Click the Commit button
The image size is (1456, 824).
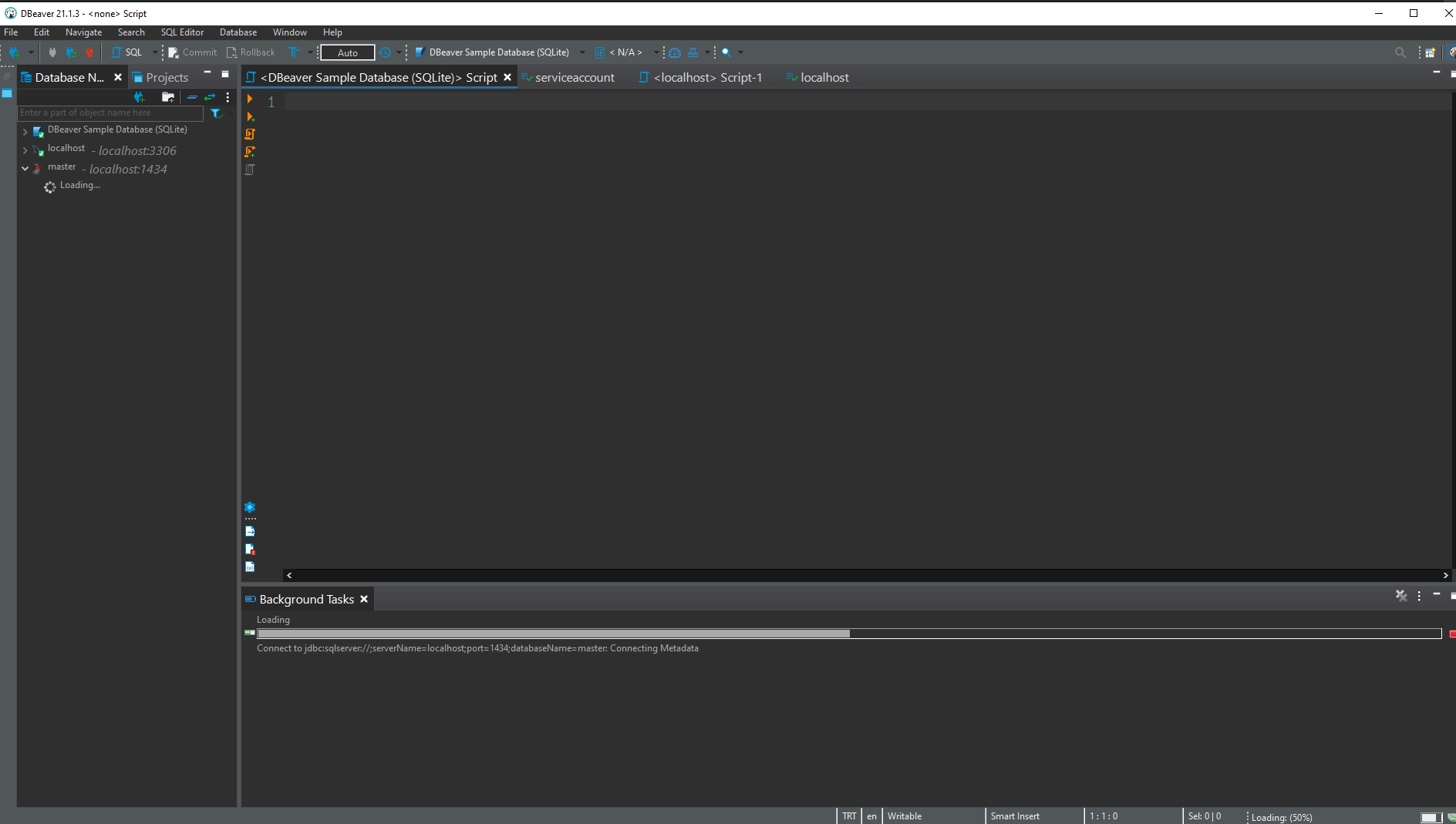pos(193,52)
